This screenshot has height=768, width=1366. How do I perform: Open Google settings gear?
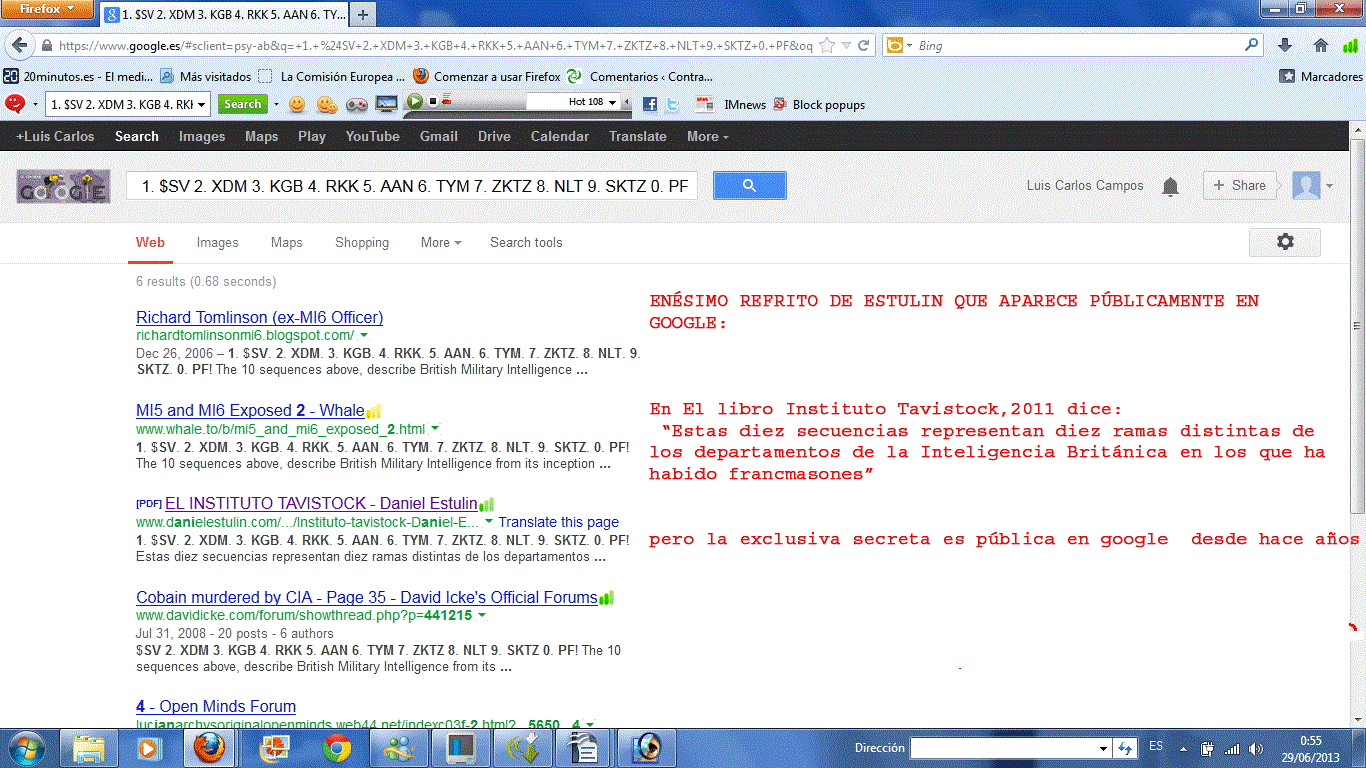[x=1285, y=242]
